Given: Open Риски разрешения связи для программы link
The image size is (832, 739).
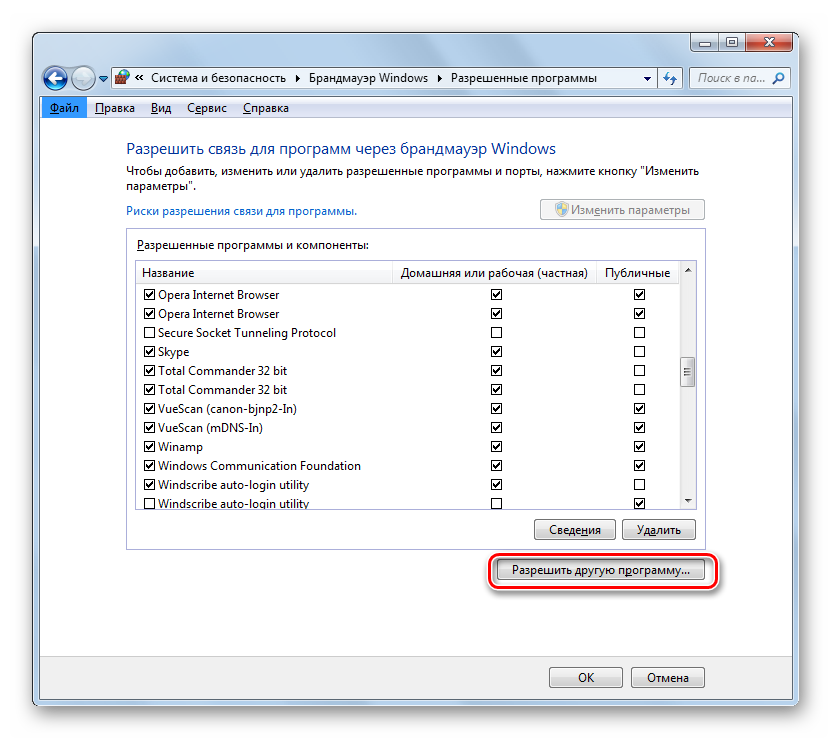Looking at the screenshot, I should coord(241,211).
